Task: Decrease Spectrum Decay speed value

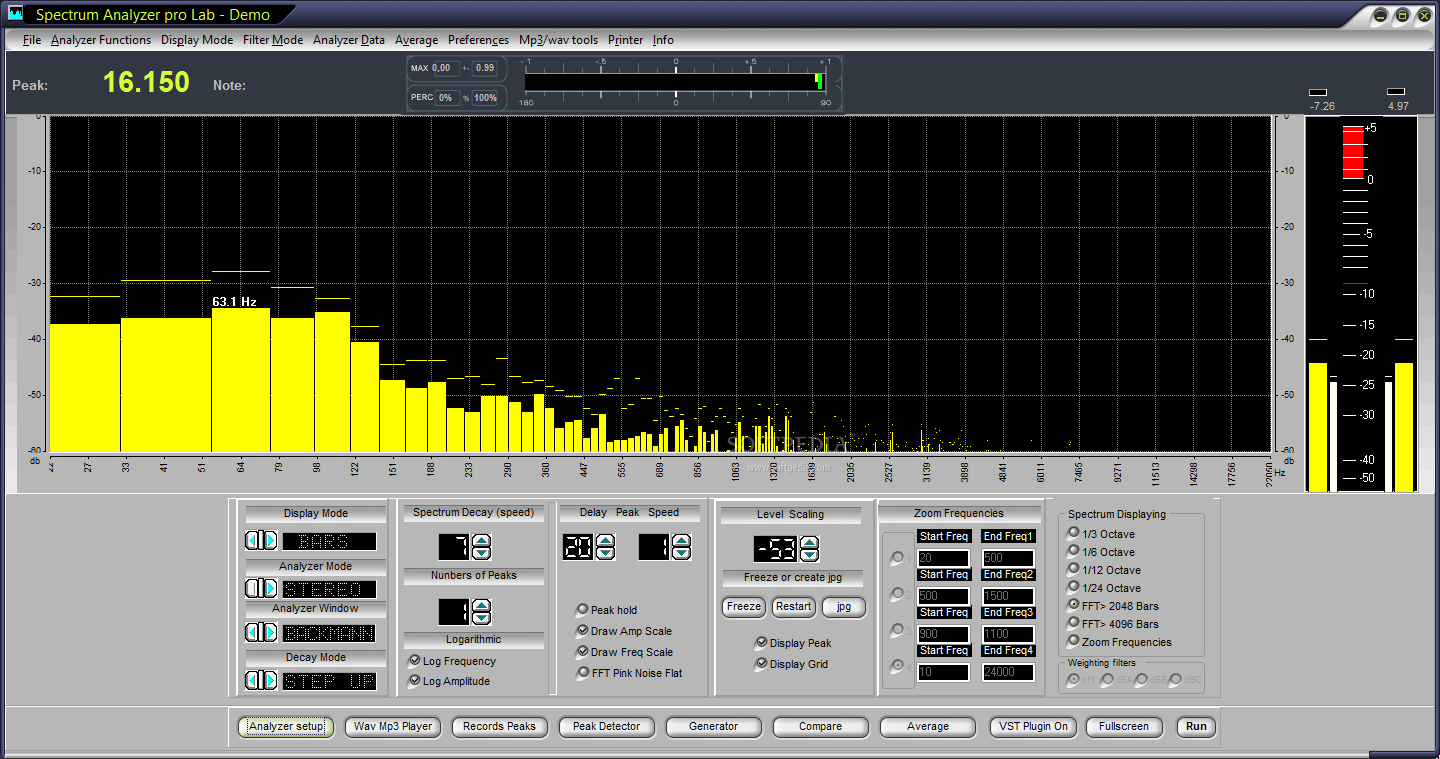Action: [x=481, y=553]
